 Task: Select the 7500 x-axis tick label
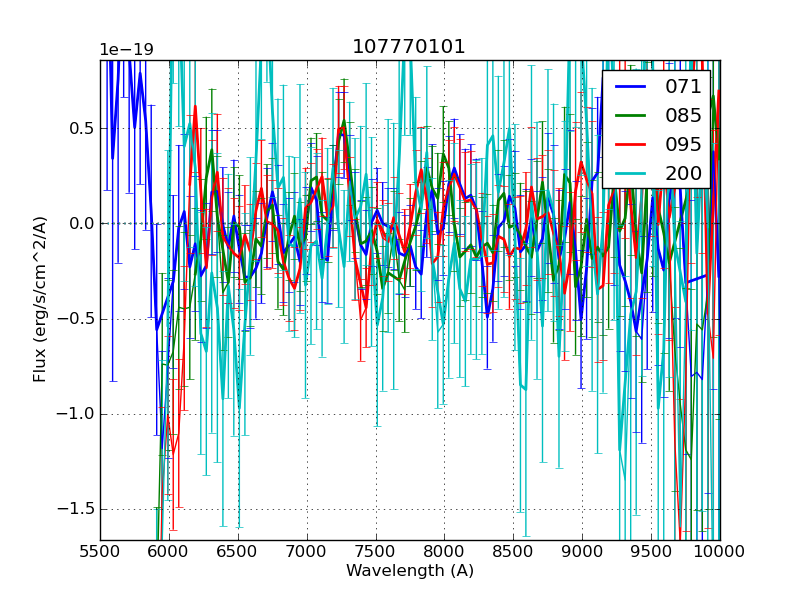376,551
